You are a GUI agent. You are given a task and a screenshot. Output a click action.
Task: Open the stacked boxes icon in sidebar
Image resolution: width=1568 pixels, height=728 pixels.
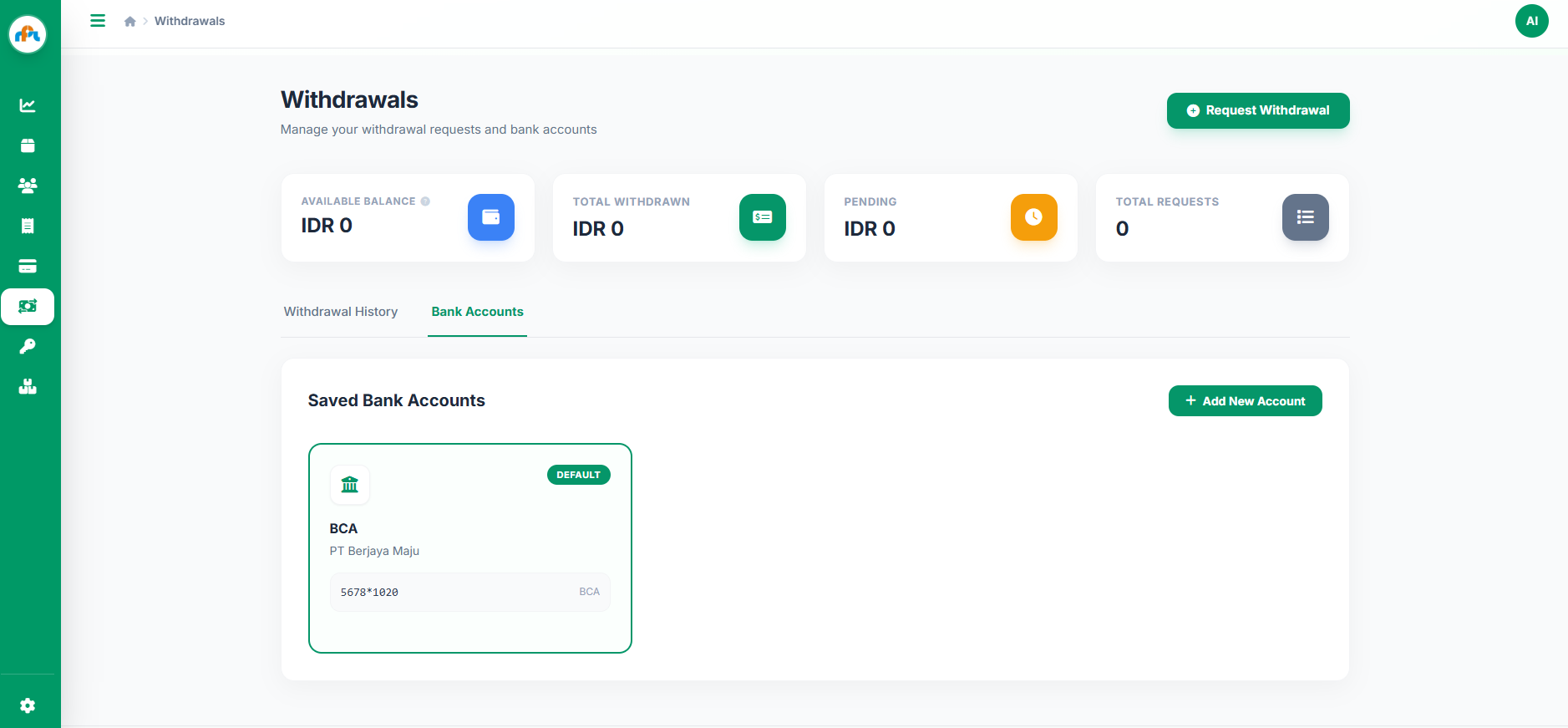pos(28,386)
